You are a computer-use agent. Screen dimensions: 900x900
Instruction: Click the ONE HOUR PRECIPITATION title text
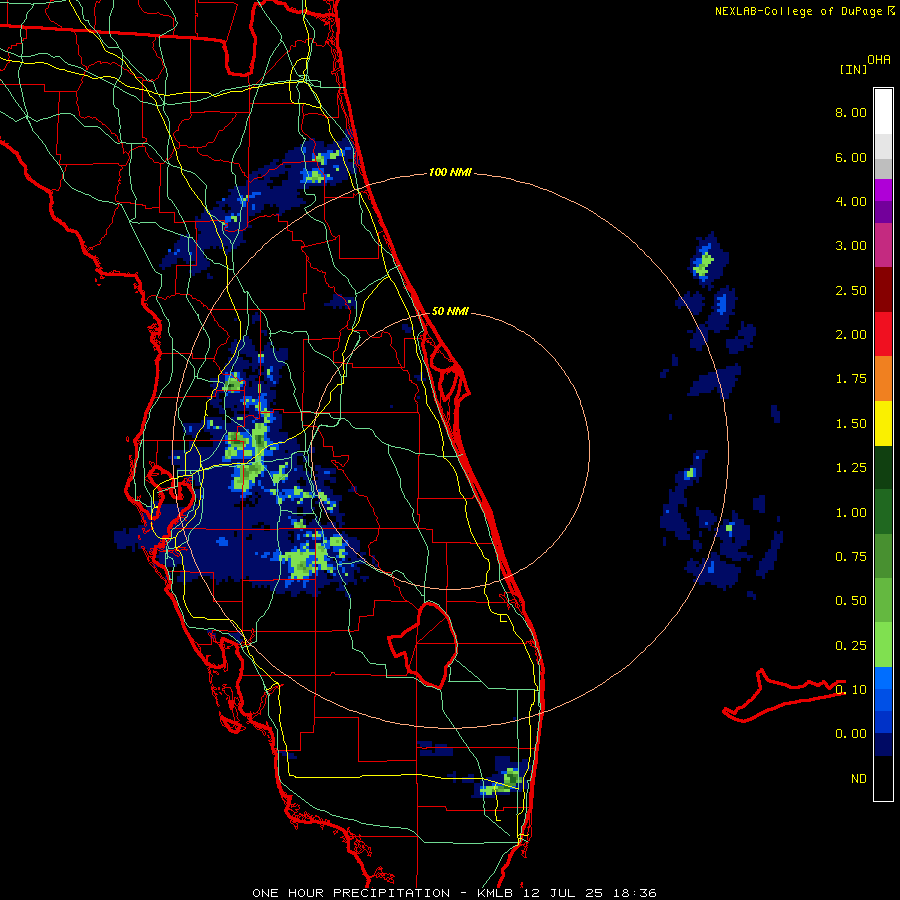coord(351,893)
